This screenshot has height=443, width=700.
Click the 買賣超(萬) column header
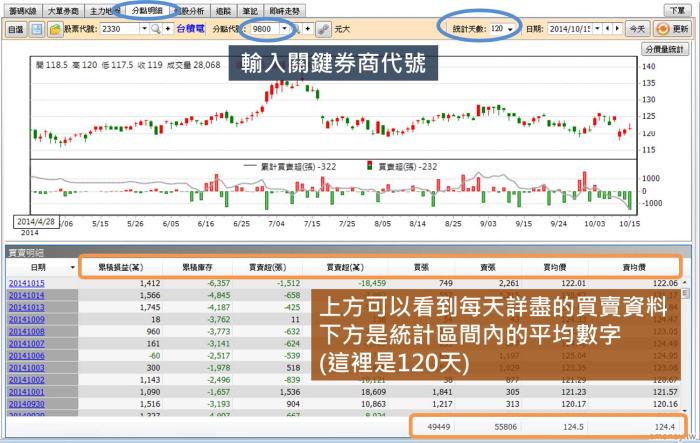point(345,267)
